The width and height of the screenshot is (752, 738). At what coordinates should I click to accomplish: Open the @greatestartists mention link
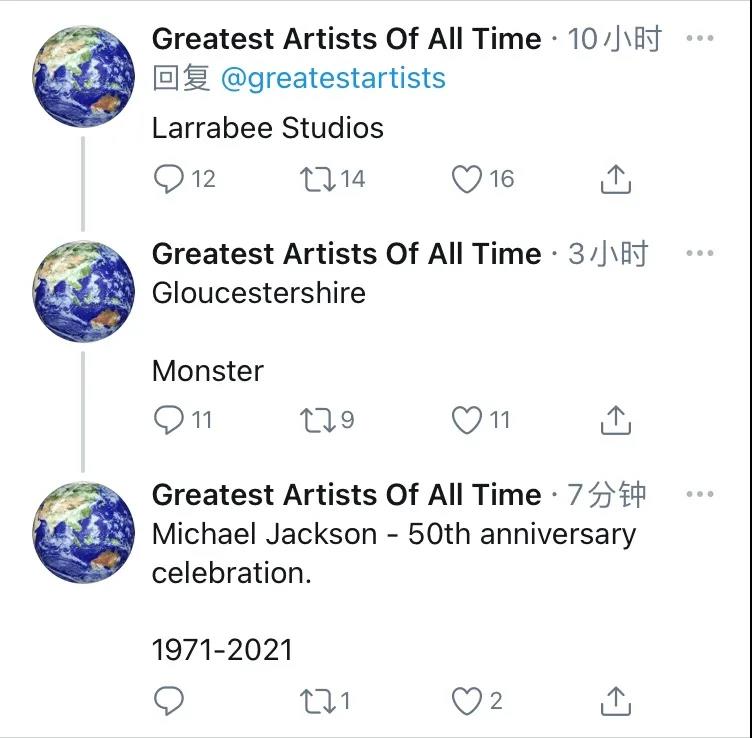(x=332, y=78)
